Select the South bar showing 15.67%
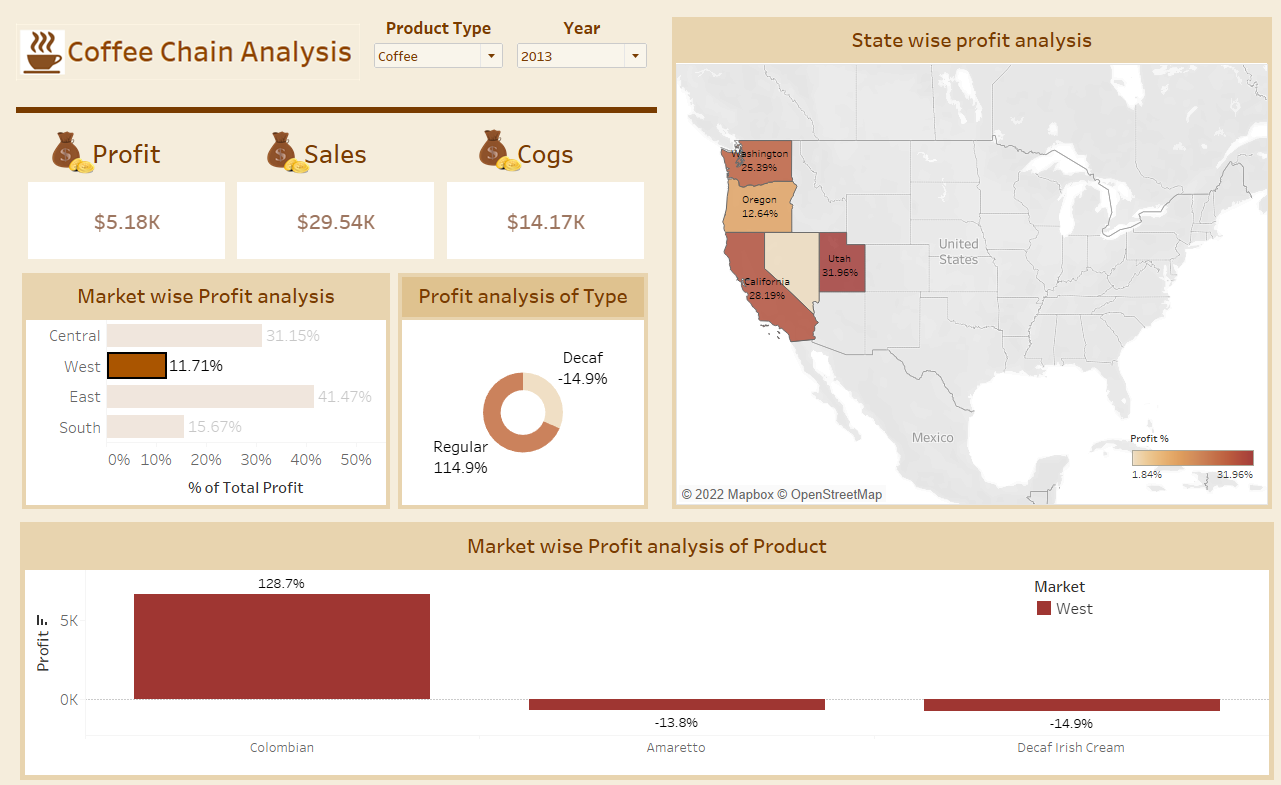This screenshot has width=1281, height=785. 145,427
